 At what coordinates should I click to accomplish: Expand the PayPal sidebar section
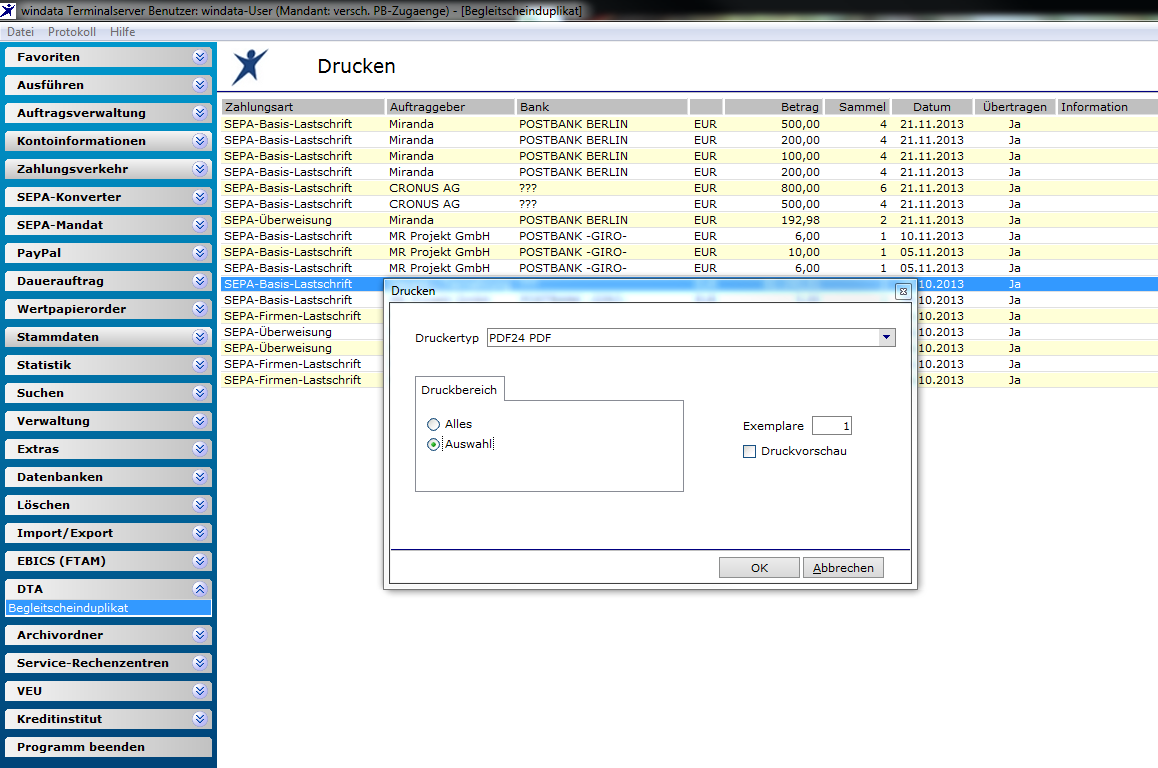(109, 253)
